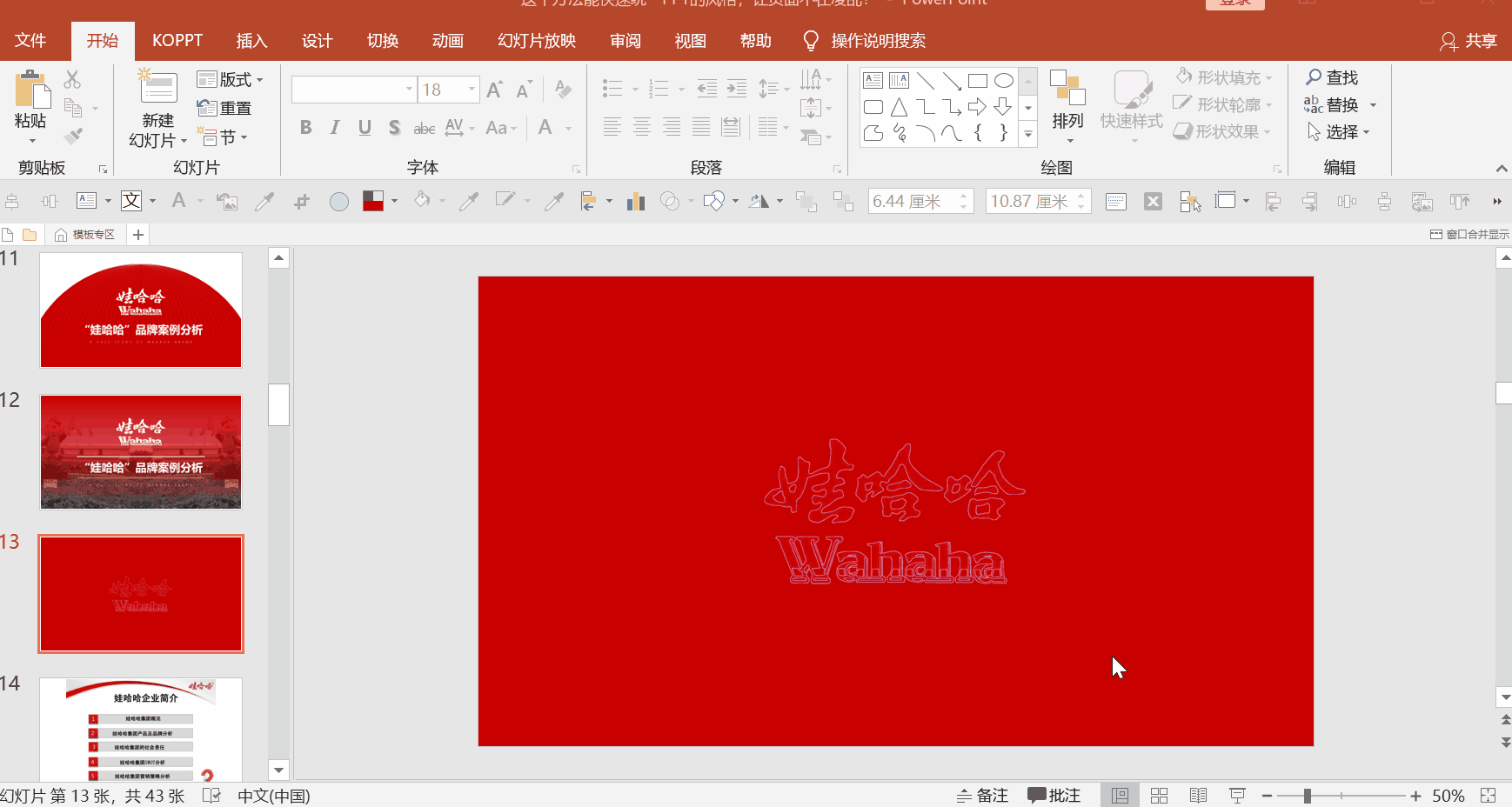Toggle Underline formatting
The height and width of the screenshot is (807, 1512).
tap(365, 128)
